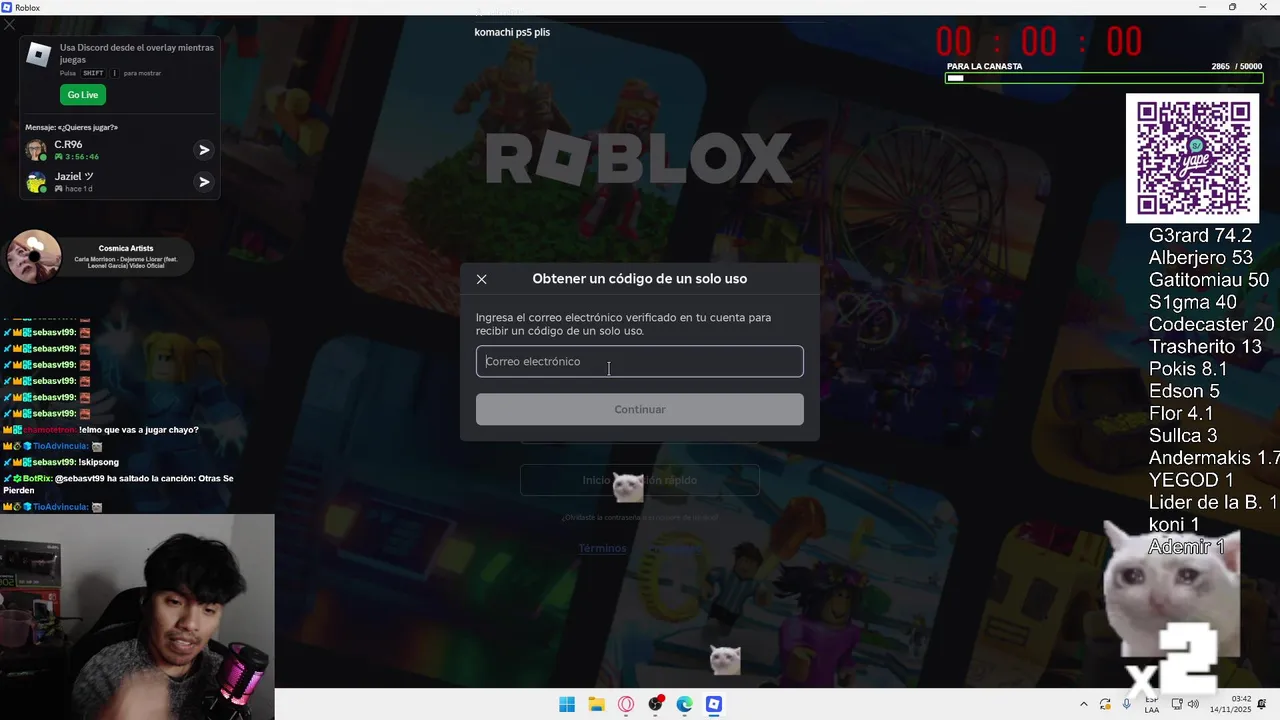Click the donor entry "Pokis 8.1"
Image resolution: width=1280 pixels, height=720 pixels.
[x=1188, y=369]
